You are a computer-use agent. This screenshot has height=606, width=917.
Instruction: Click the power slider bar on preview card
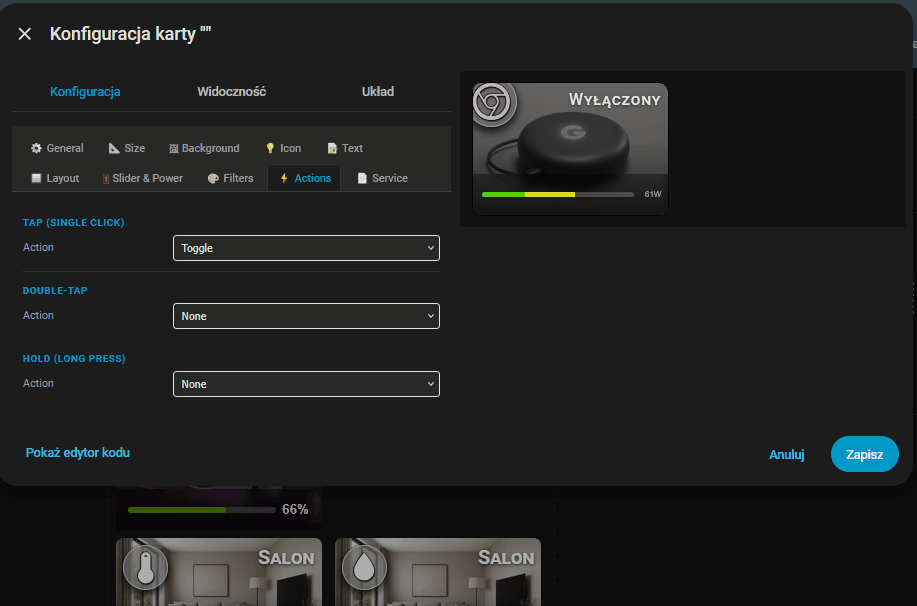click(x=557, y=194)
